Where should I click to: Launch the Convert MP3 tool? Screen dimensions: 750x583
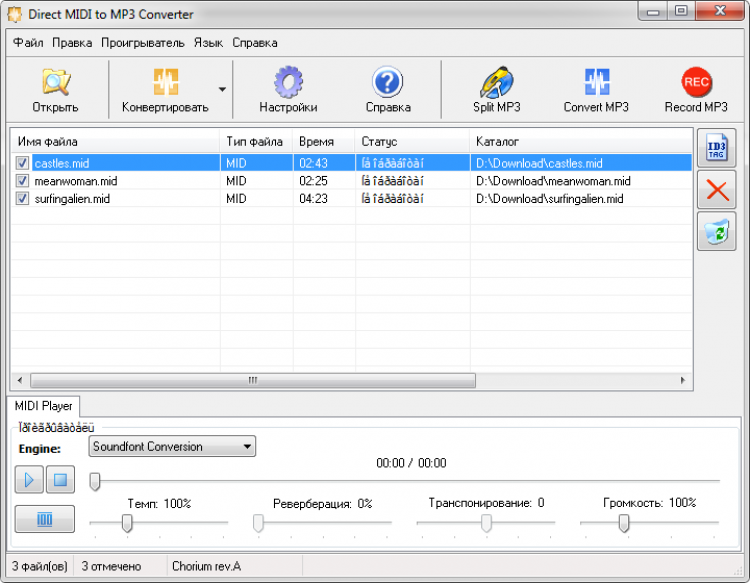(596, 89)
